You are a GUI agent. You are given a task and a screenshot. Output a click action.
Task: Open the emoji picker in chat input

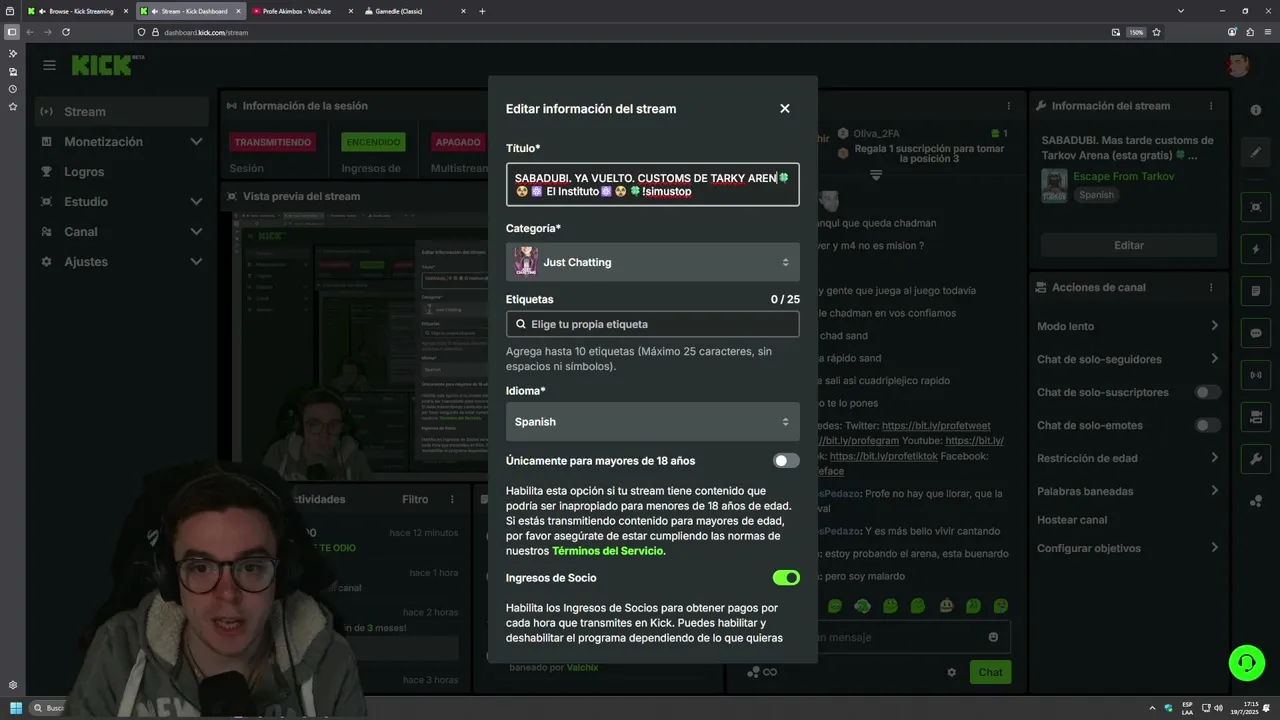point(993,637)
